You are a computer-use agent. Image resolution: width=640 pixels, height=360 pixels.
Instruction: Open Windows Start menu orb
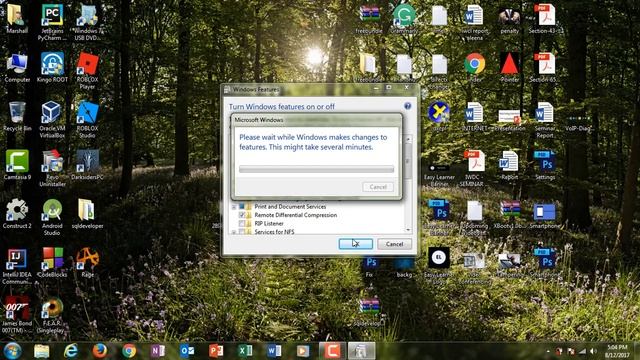(x=12, y=351)
